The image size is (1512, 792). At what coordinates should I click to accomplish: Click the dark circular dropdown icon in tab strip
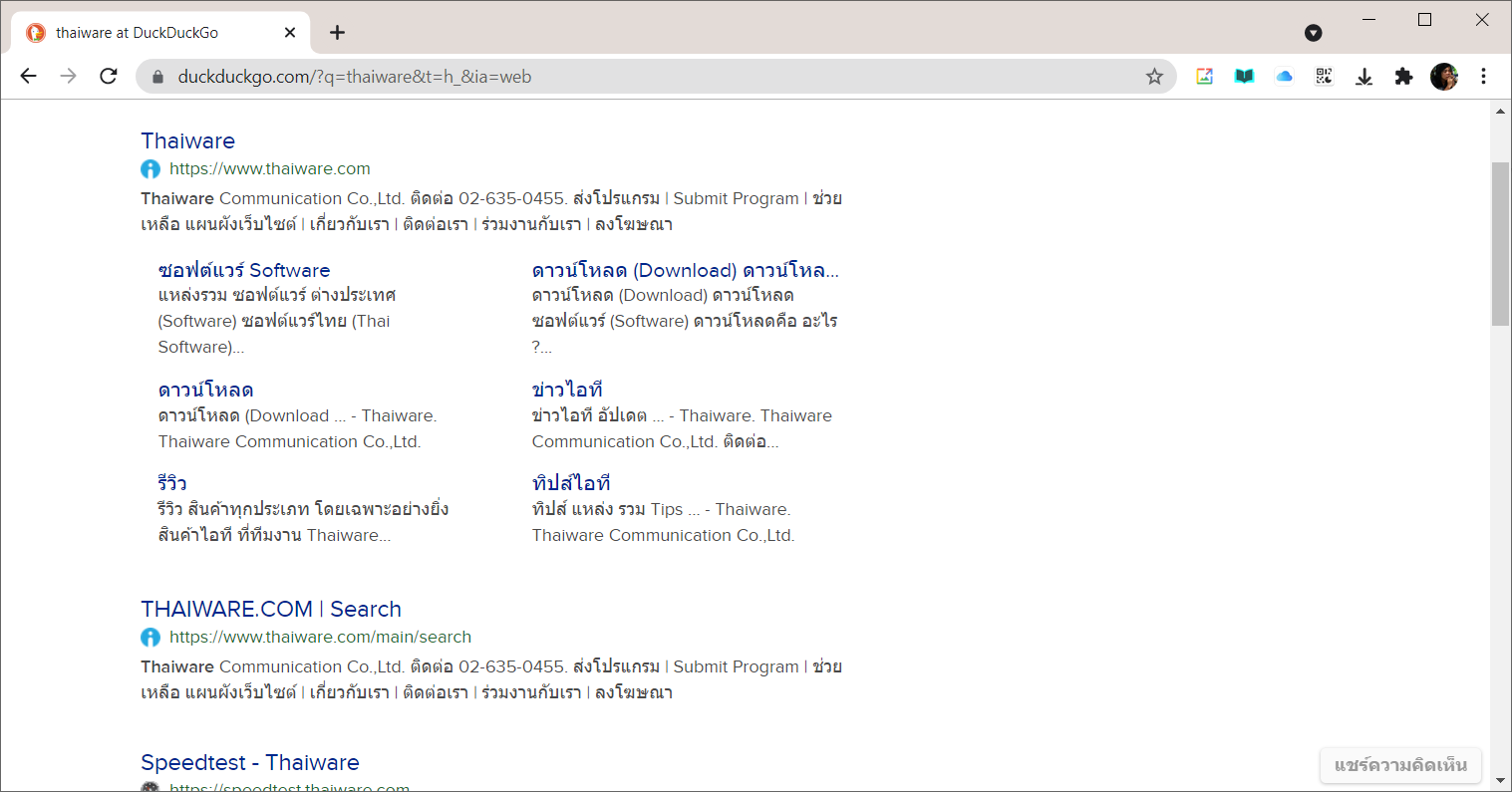coord(1314,33)
